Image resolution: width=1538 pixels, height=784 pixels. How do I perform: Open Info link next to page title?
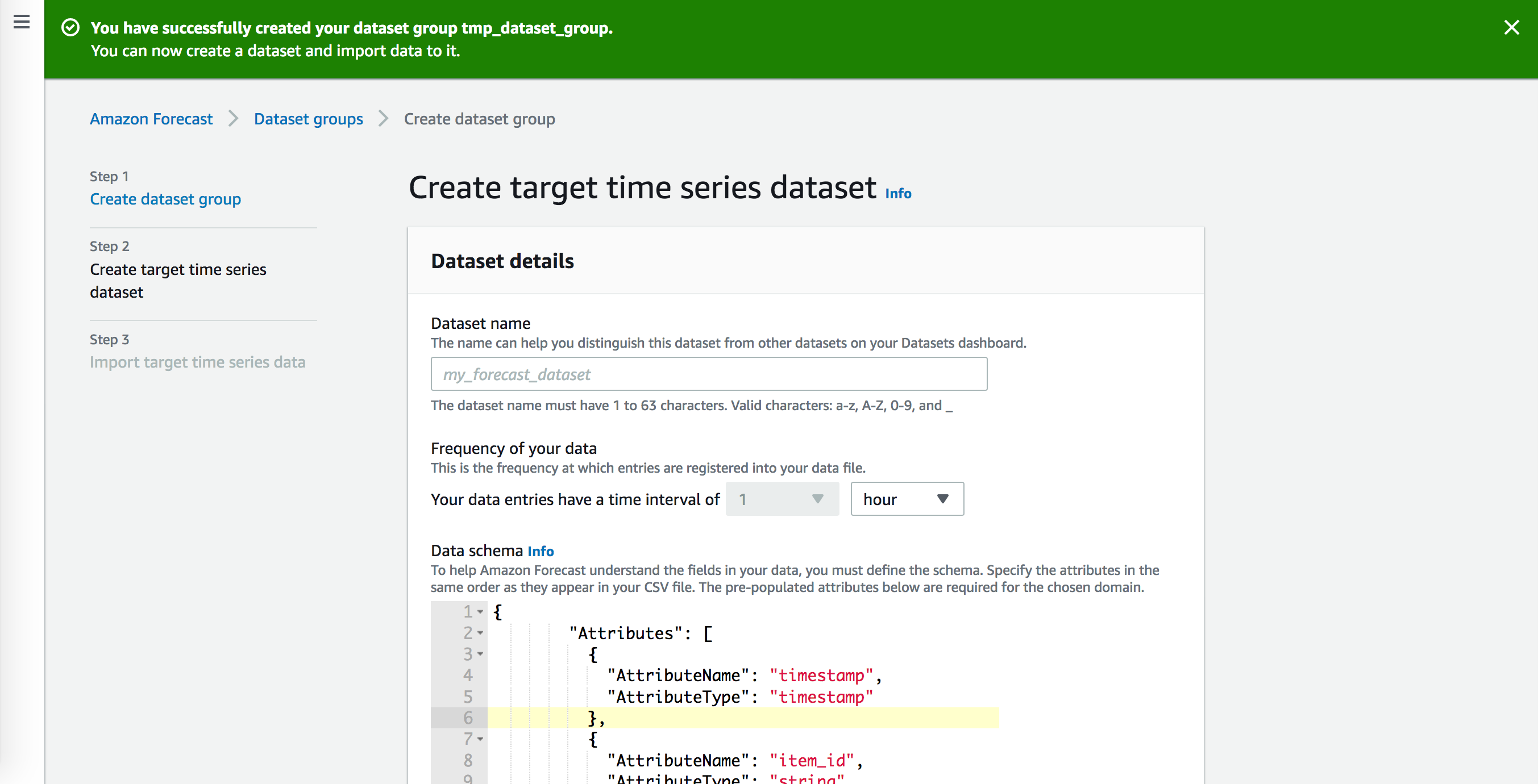(x=898, y=193)
